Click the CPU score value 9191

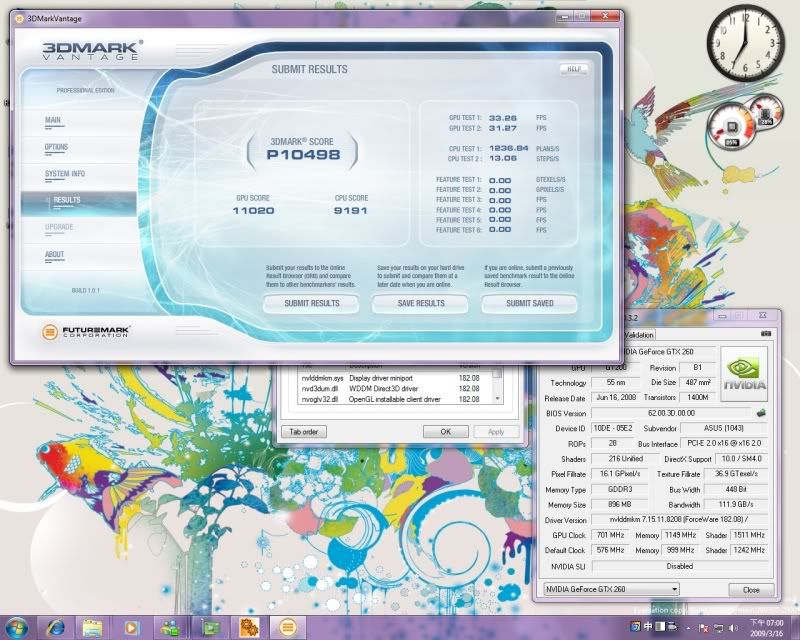coord(351,211)
